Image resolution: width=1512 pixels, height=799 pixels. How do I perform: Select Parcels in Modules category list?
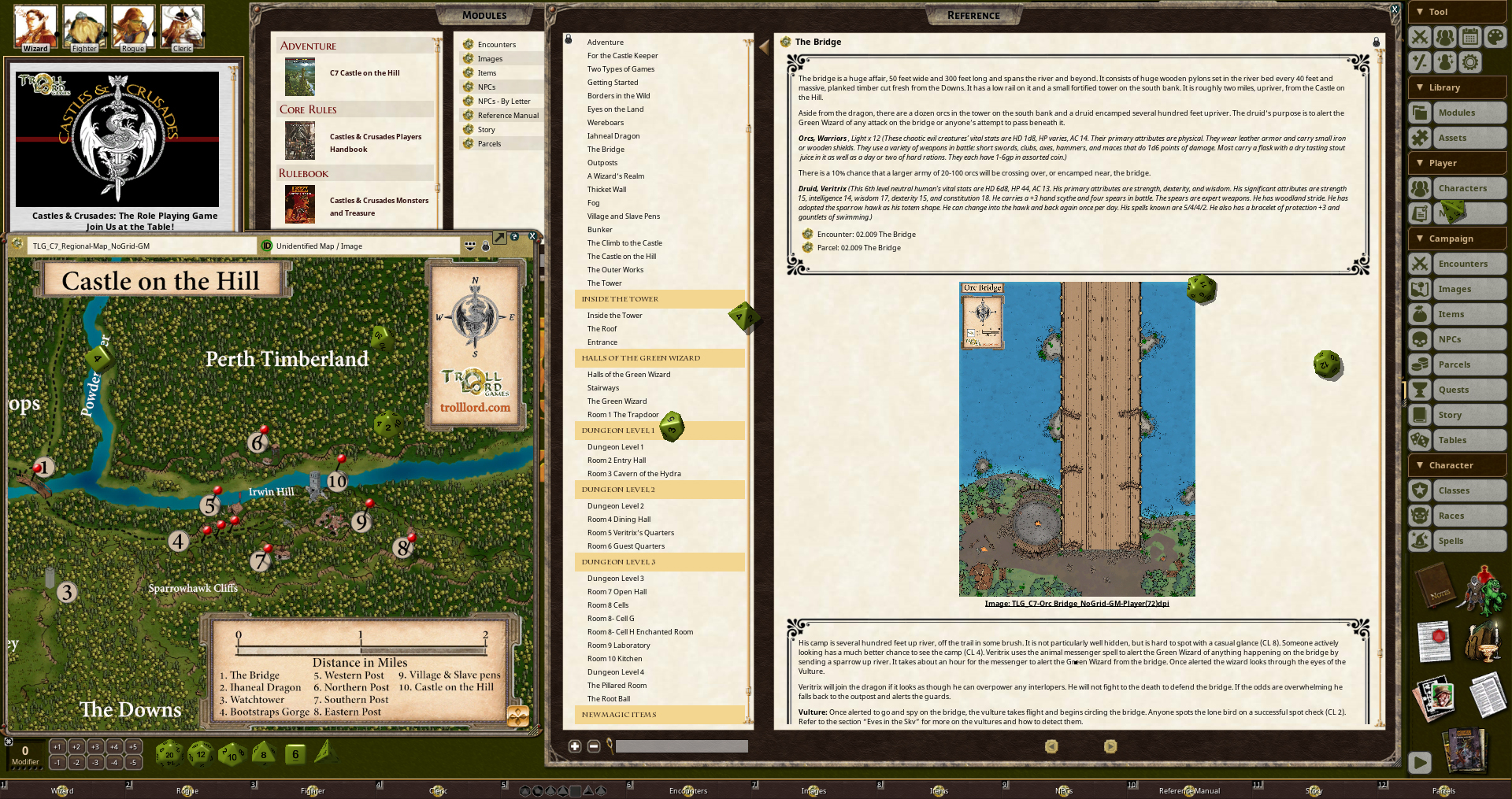point(502,144)
